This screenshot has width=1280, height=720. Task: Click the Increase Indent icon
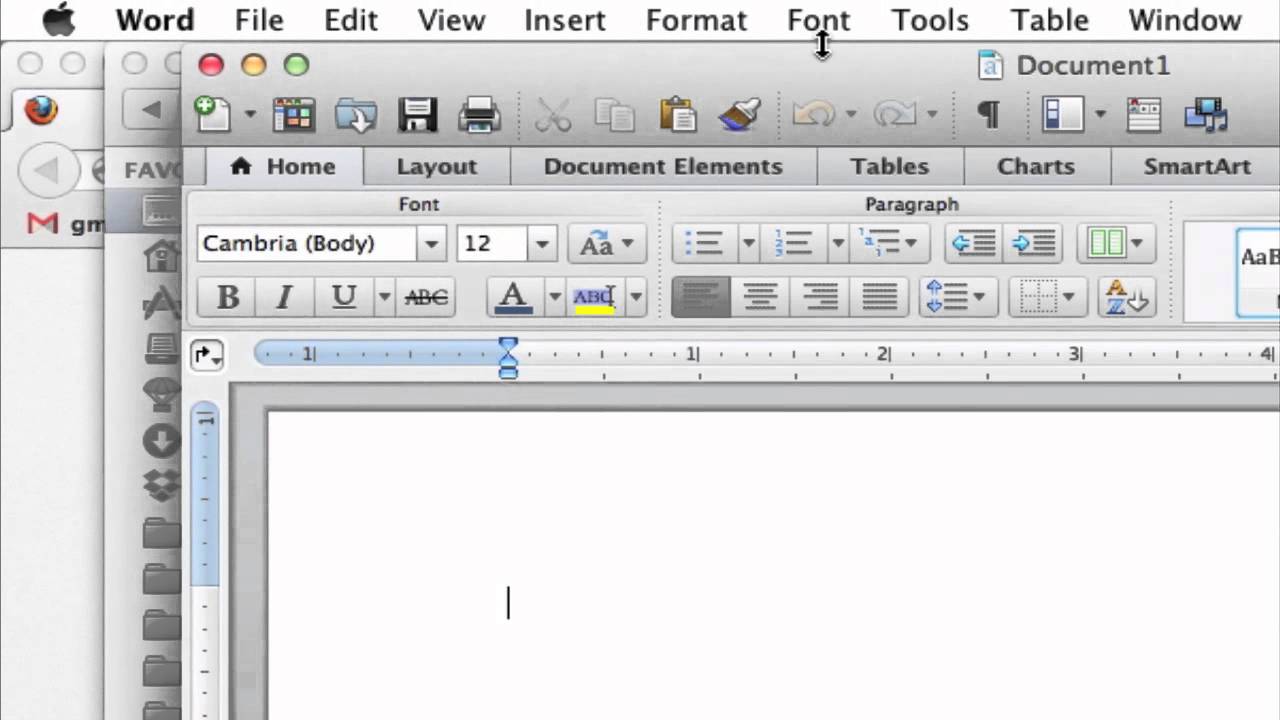pyautogui.click(x=1033, y=243)
